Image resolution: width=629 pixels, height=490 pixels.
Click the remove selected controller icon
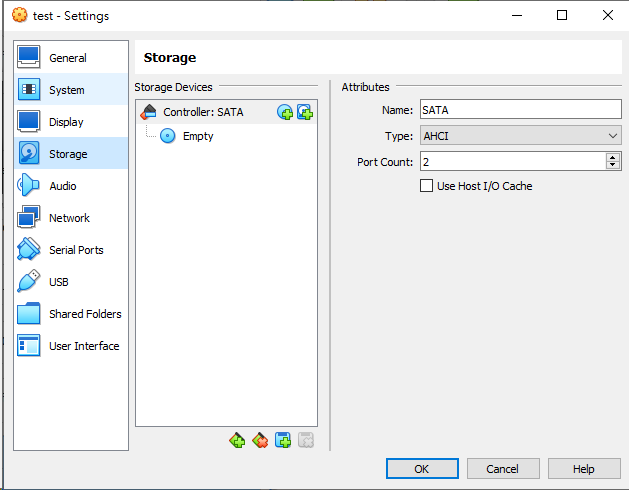point(260,440)
